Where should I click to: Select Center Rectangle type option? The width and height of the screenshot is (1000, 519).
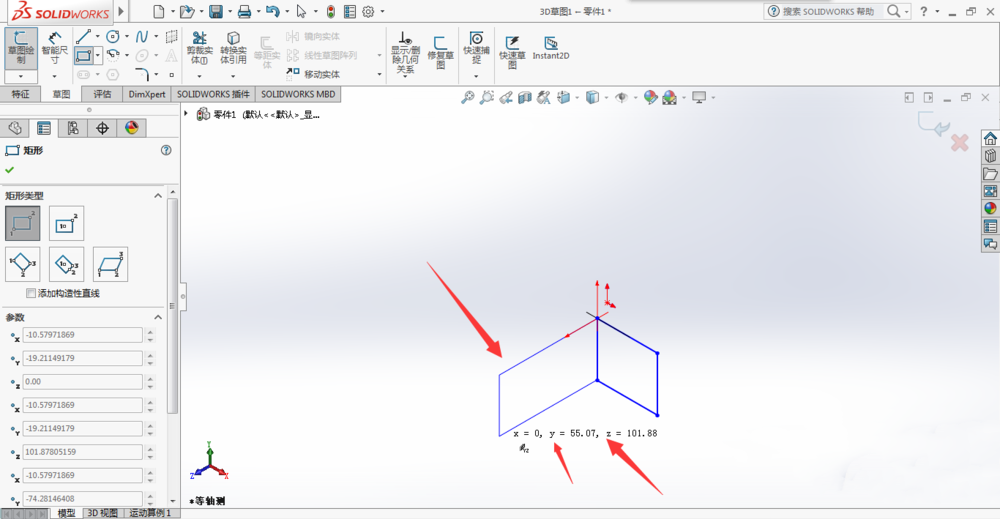pyautogui.click(x=66, y=223)
